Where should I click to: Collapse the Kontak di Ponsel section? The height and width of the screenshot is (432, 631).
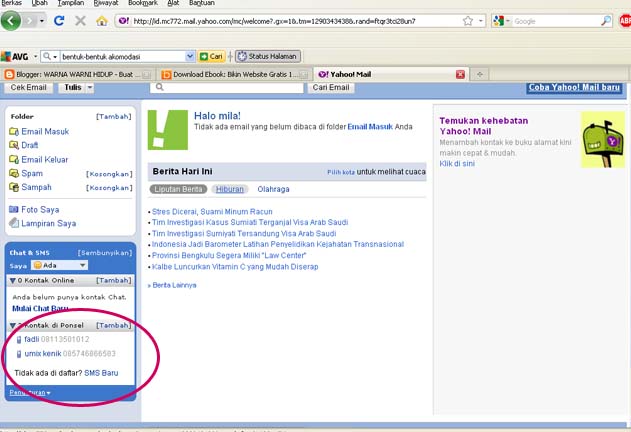(13, 325)
